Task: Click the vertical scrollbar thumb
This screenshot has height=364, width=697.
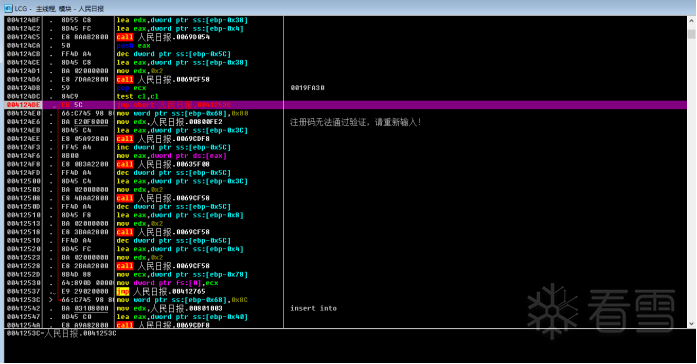Action: click(x=692, y=34)
